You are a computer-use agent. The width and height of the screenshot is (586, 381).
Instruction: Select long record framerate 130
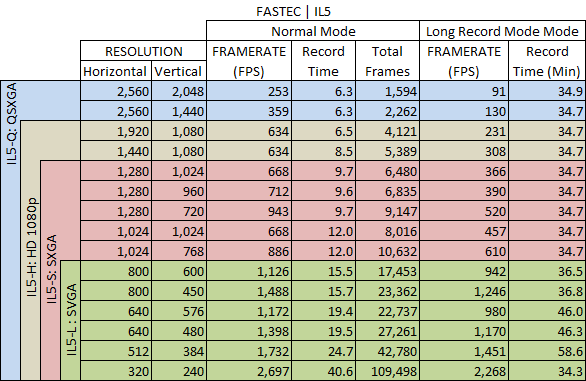pyautogui.click(x=464, y=111)
